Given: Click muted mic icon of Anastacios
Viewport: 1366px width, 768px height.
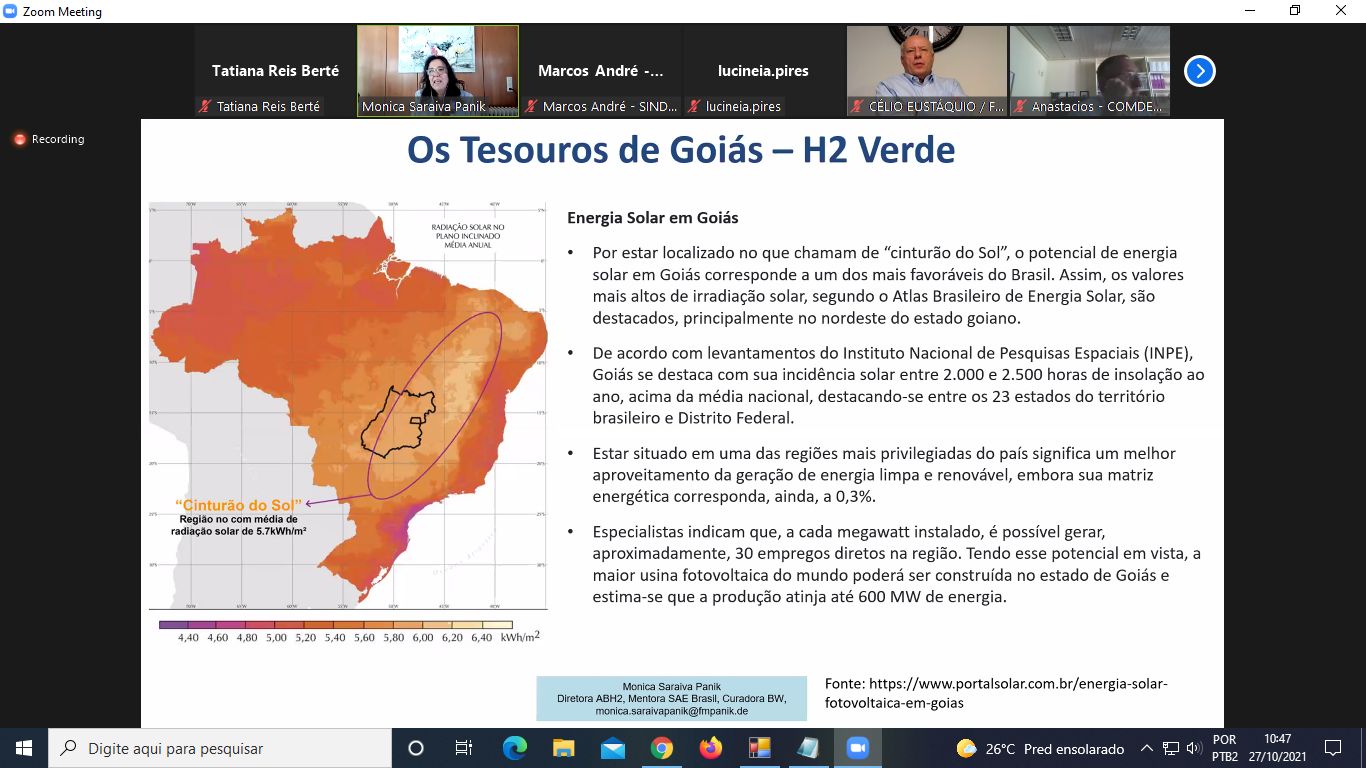Looking at the screenshot, I should tap(1020, 106).
